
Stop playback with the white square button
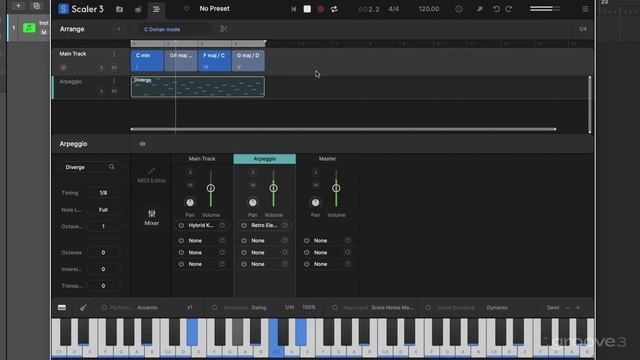[307, 9]
